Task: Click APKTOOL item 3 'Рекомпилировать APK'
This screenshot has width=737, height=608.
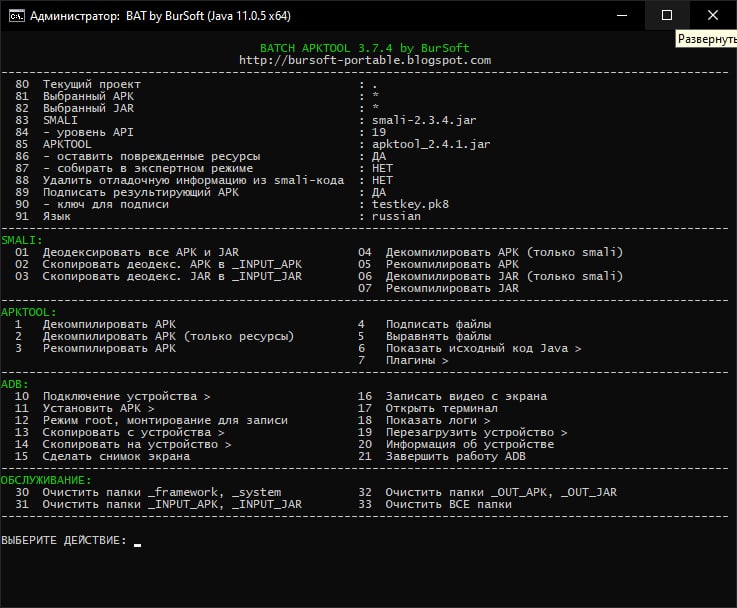Action: [x=95, y=349]
